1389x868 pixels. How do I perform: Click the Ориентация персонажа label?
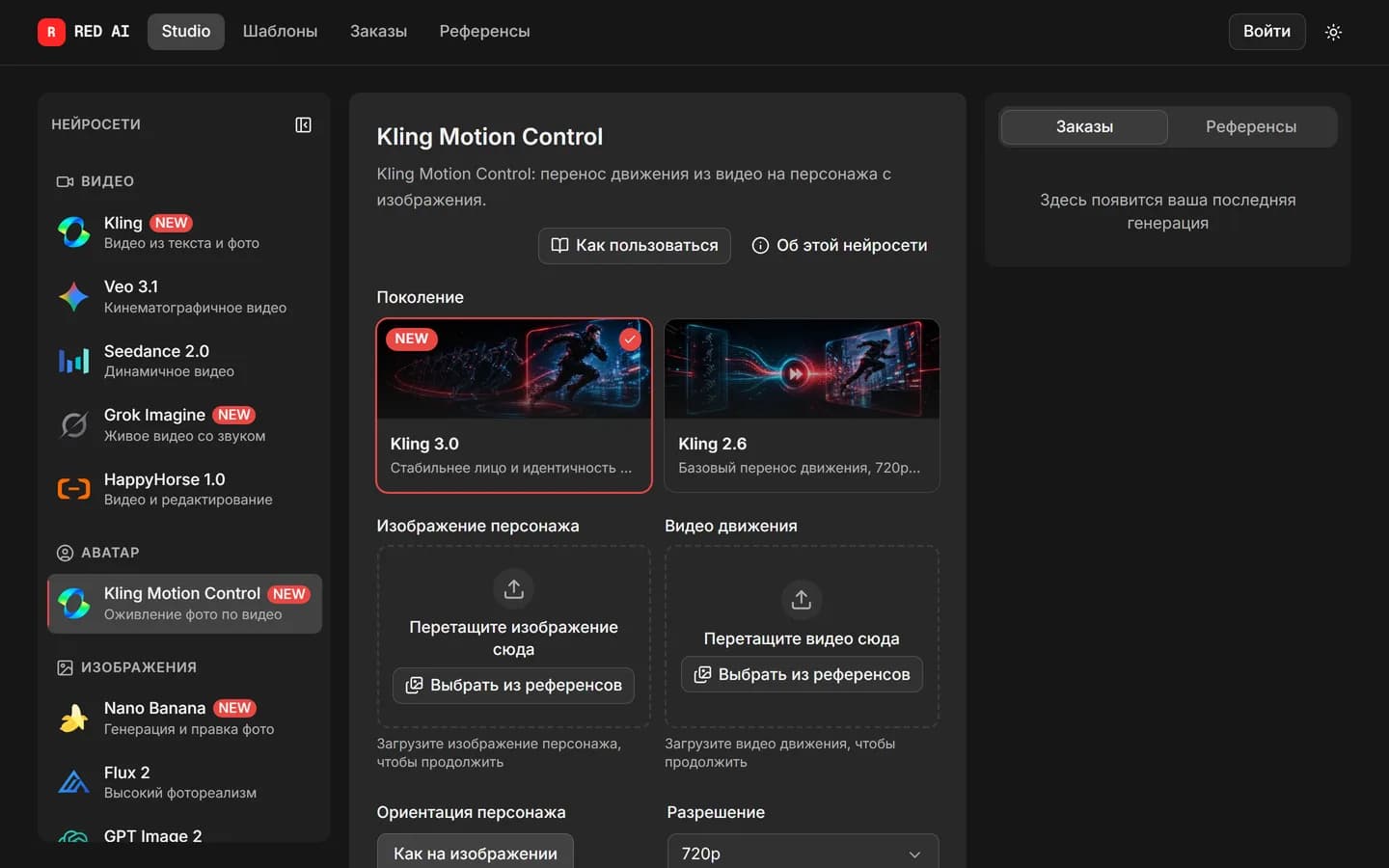click(x=471, y=812)
